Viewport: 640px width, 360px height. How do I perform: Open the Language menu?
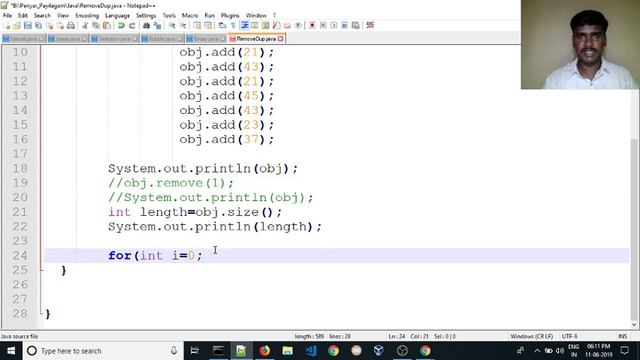[x=118, y=16]
